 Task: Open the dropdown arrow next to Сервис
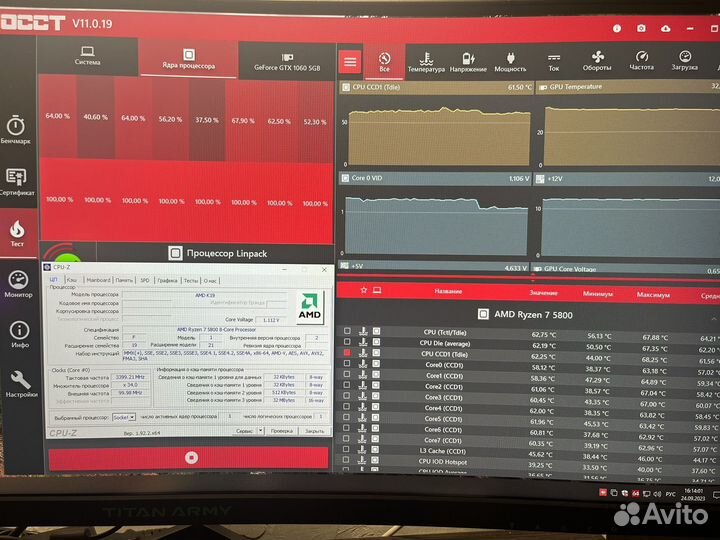click(x=260, y=431)
